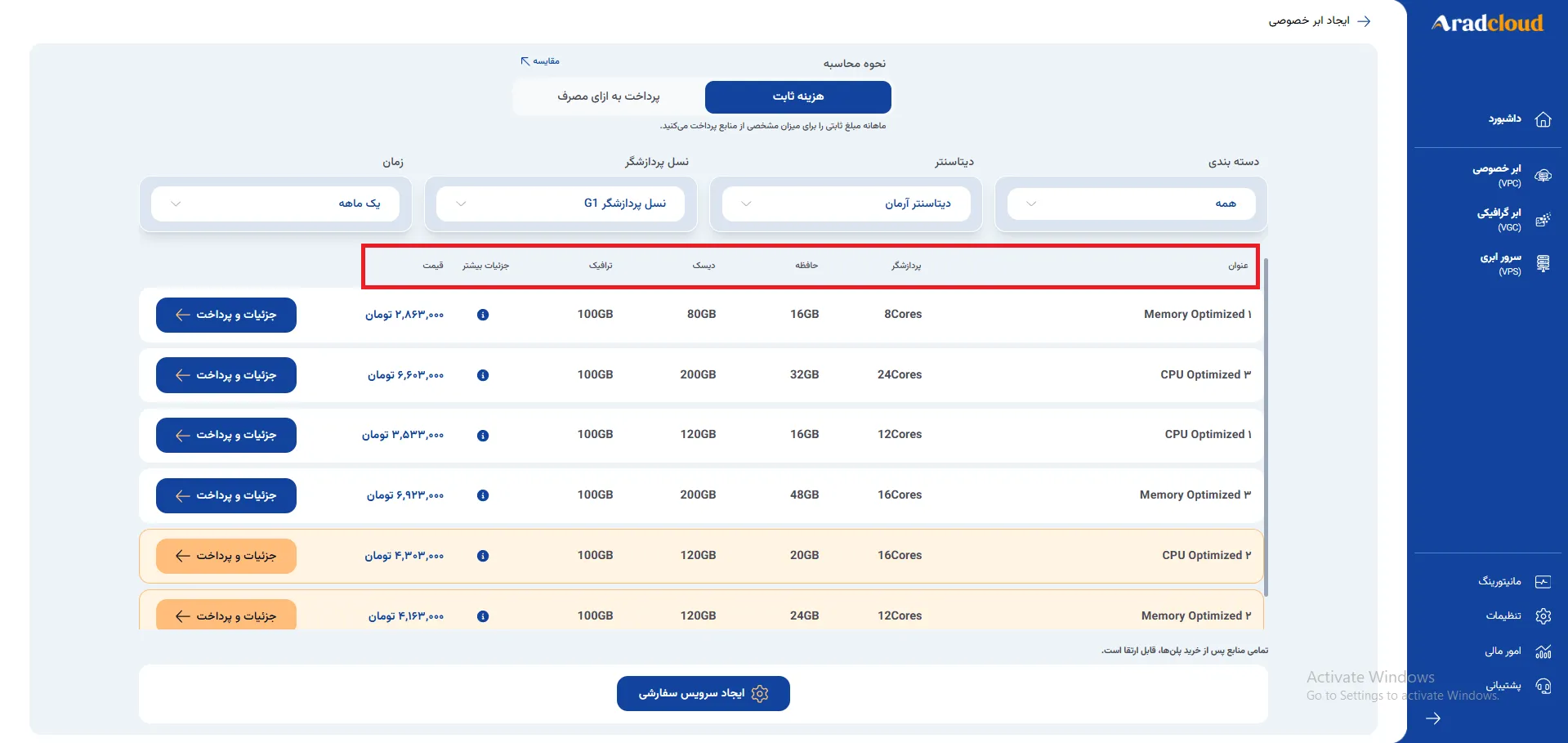Expand the دیتاسنتر آرمان dropdown

(846, 204)
